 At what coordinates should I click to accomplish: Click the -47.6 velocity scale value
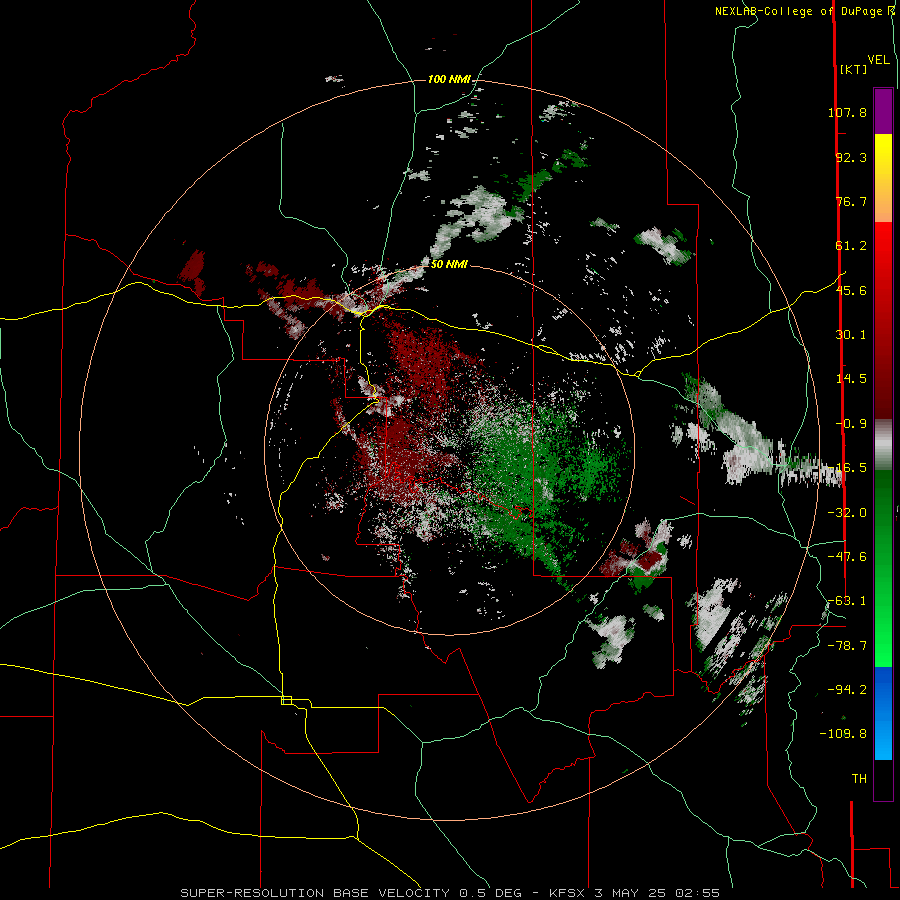coord(847,557)
